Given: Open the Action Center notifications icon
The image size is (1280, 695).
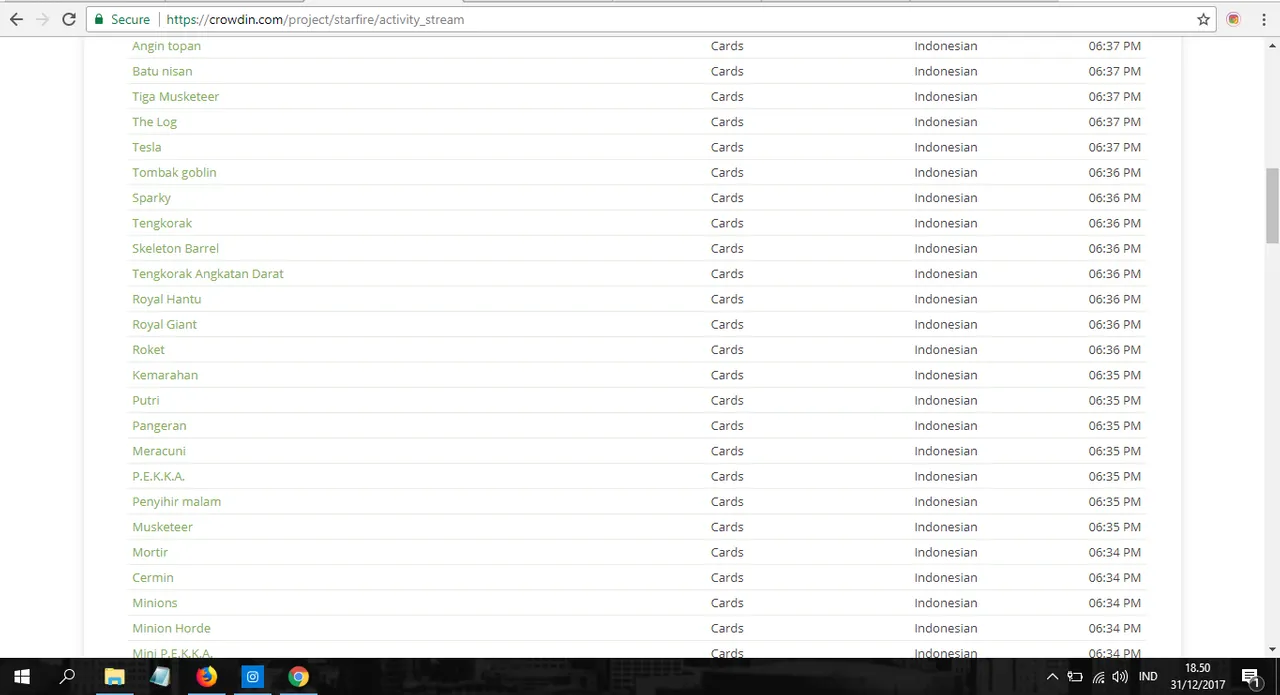Looking at the screenshot, I should coord(1250,677).
